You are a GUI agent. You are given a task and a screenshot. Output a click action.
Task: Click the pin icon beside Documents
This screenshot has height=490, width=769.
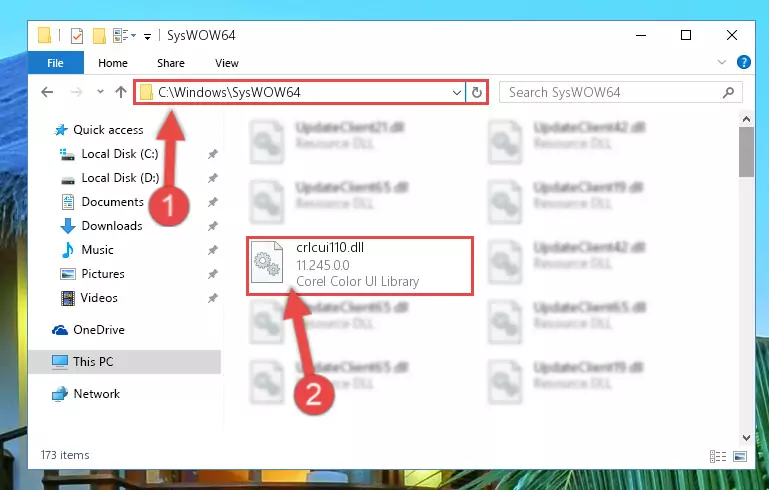(212, 202)
